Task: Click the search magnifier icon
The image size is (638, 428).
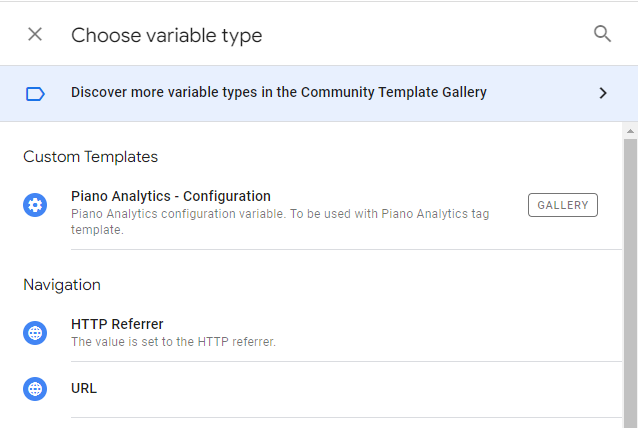Action: (602, 34)
